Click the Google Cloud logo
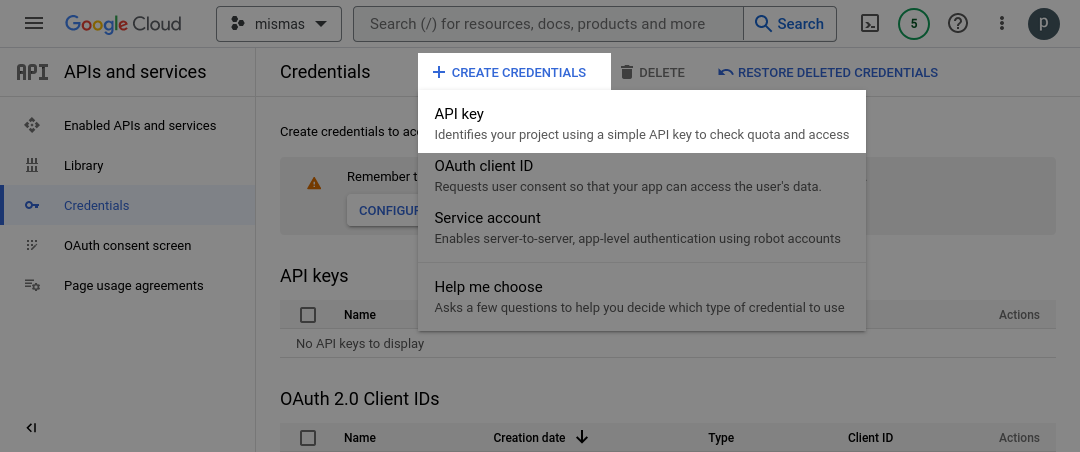This screenshot has height=452, width=1080. (123, 23)
